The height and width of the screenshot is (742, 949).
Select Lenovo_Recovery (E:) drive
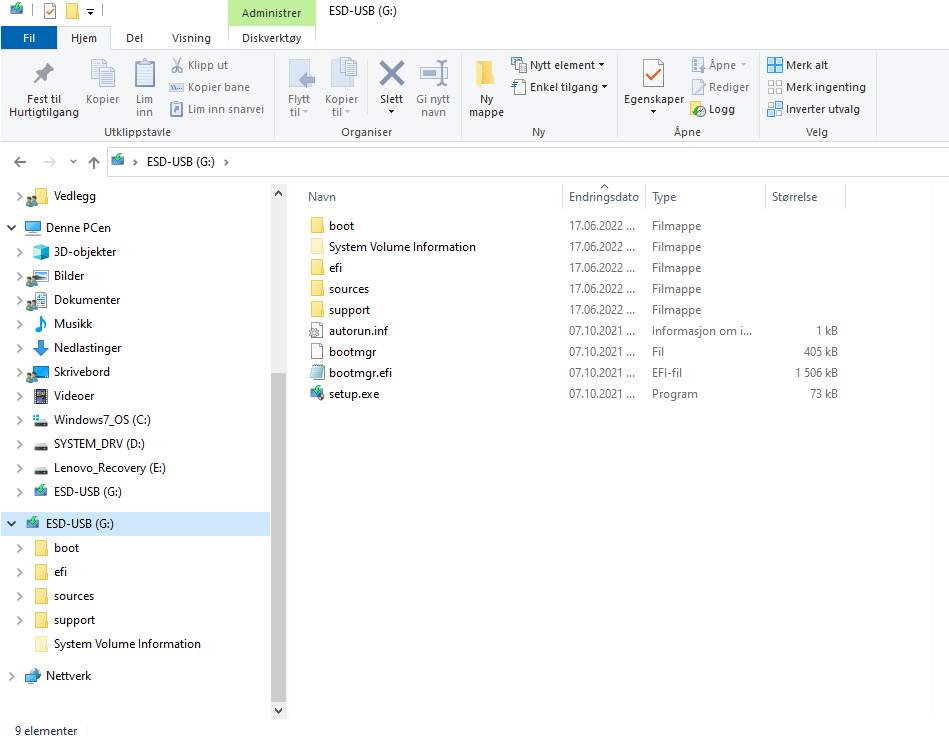tap(109, 468)
